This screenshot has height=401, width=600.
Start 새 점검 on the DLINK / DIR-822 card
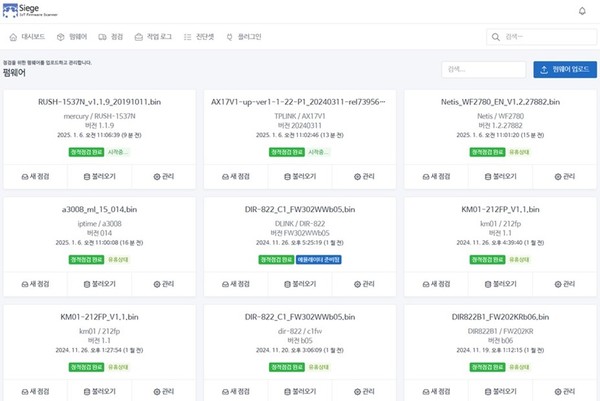(x=236, y=284)
